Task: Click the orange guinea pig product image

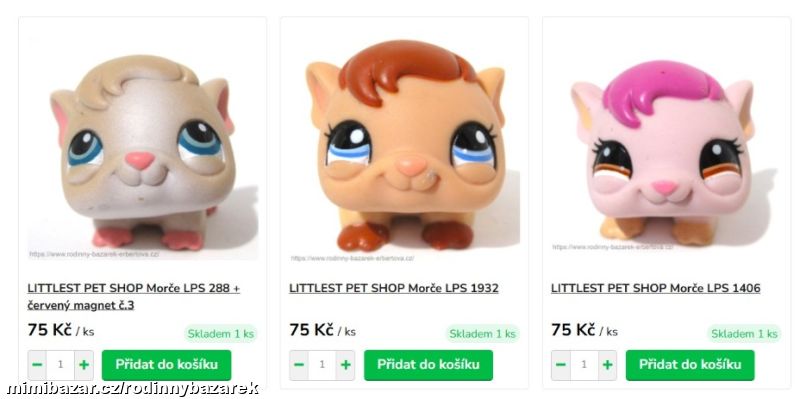Action: [x=405, y=148]
